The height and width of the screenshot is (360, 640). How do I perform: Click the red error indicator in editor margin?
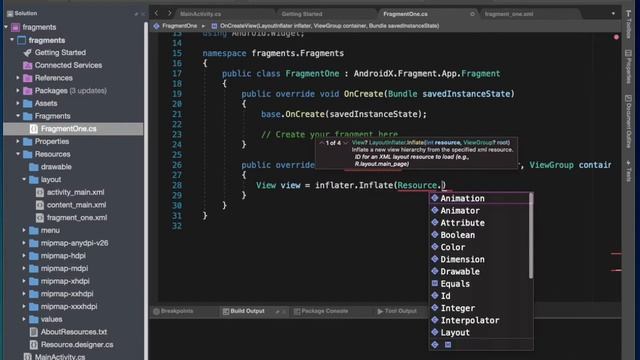(616, 37)
